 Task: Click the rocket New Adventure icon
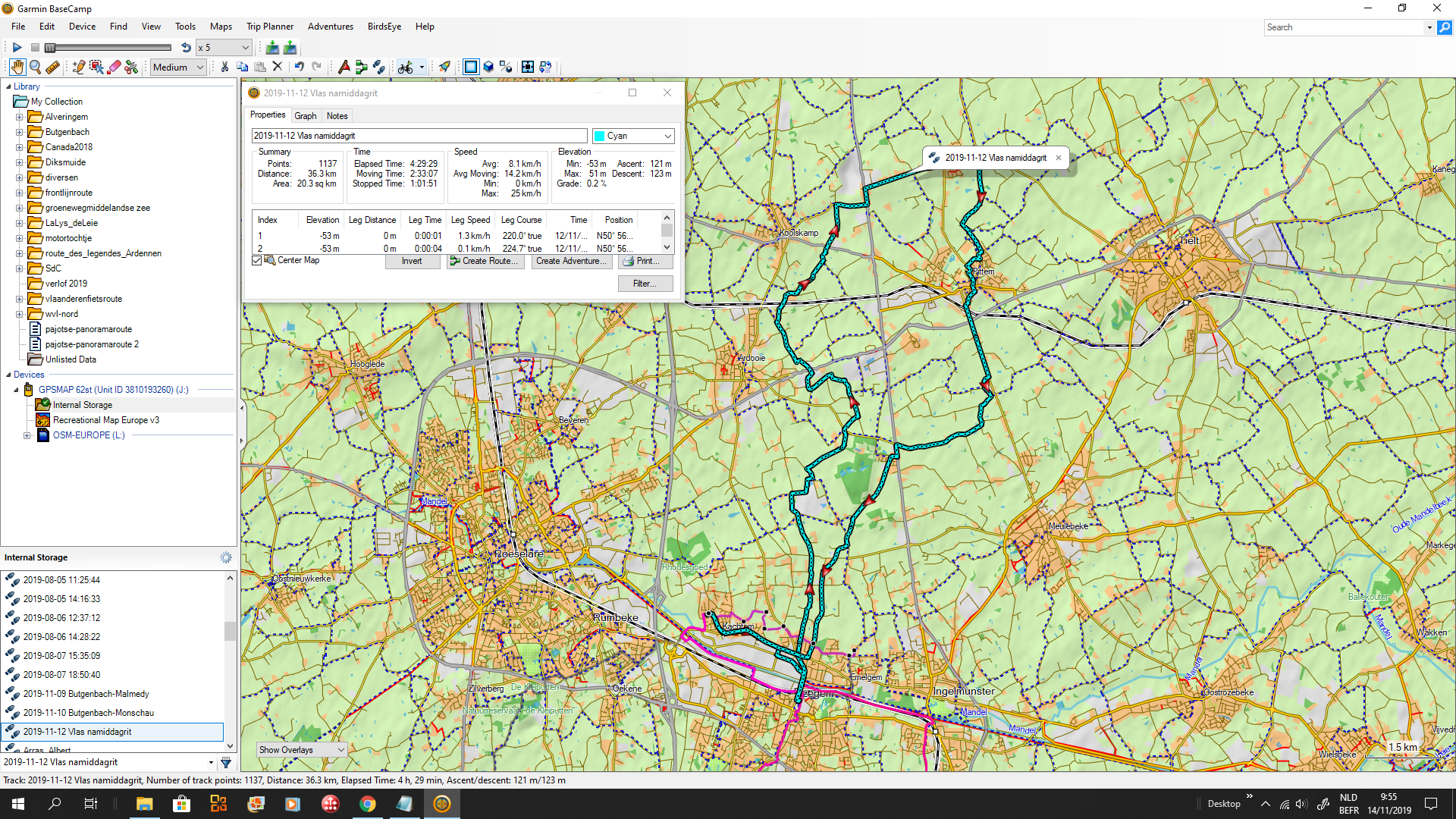pos(444,67)
